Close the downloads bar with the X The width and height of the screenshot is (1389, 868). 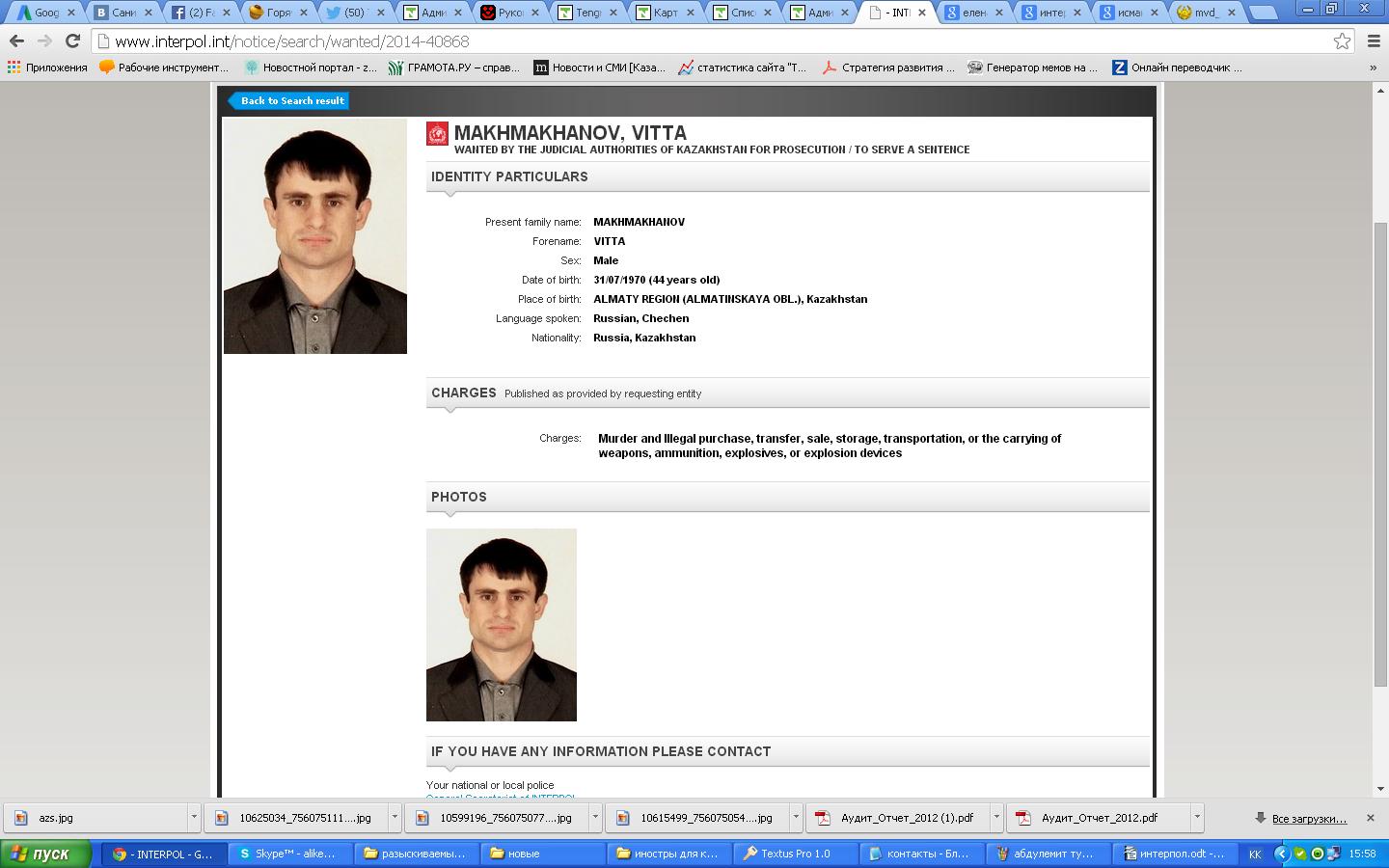click(x=1370, y=818)
